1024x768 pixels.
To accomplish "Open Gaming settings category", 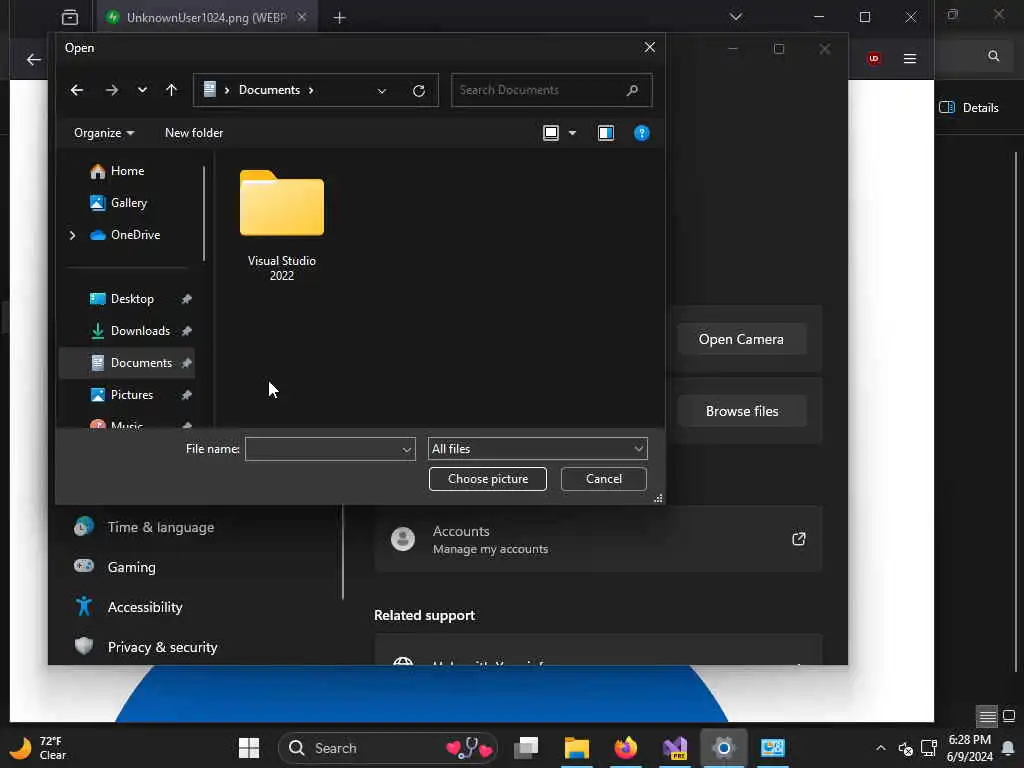I will tap(132, 568).
